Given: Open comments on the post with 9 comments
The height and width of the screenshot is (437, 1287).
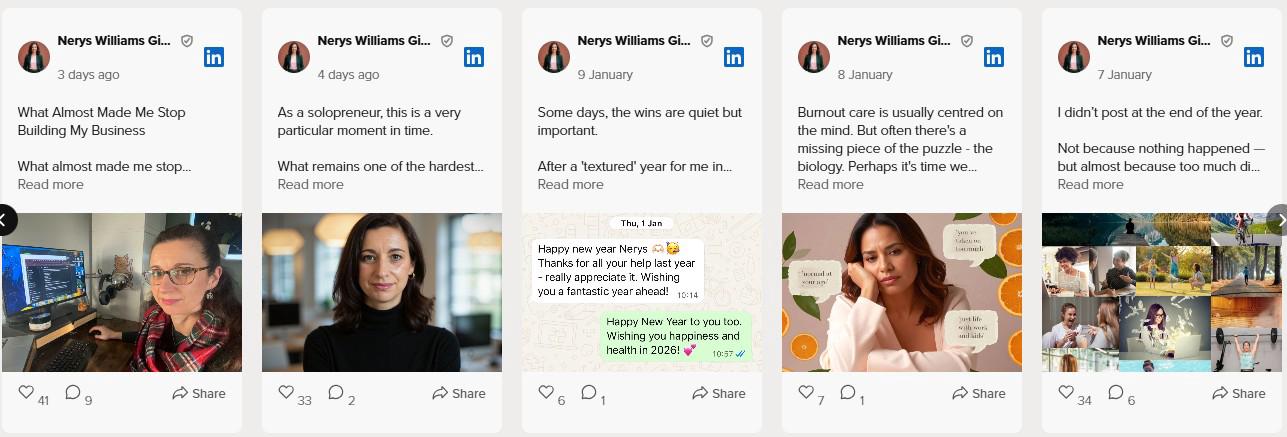Looking at the screenshot, I should point(73,393).
